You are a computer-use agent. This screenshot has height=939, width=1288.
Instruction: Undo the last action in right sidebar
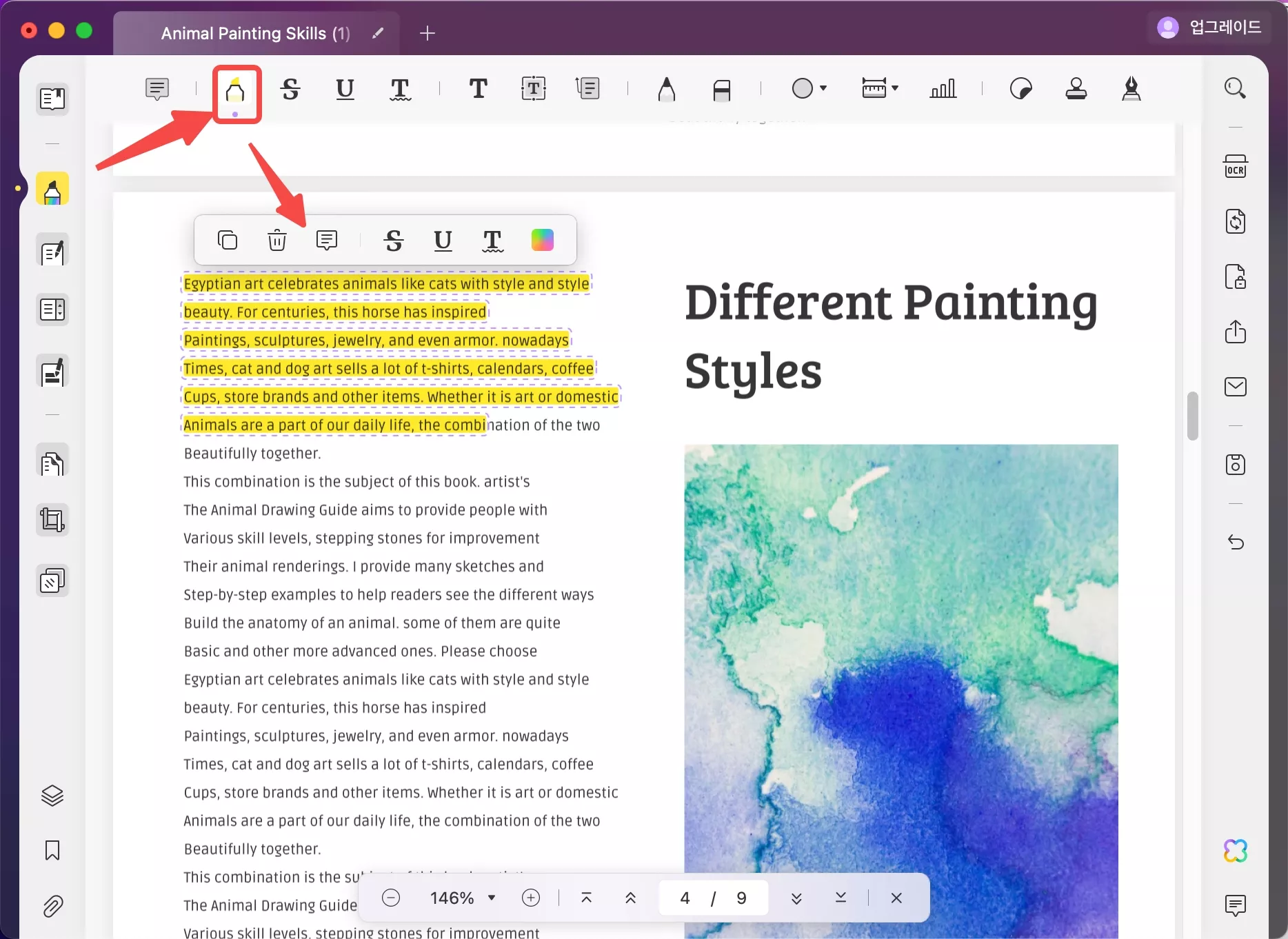pyautogui.click(x=1235, y=543)
